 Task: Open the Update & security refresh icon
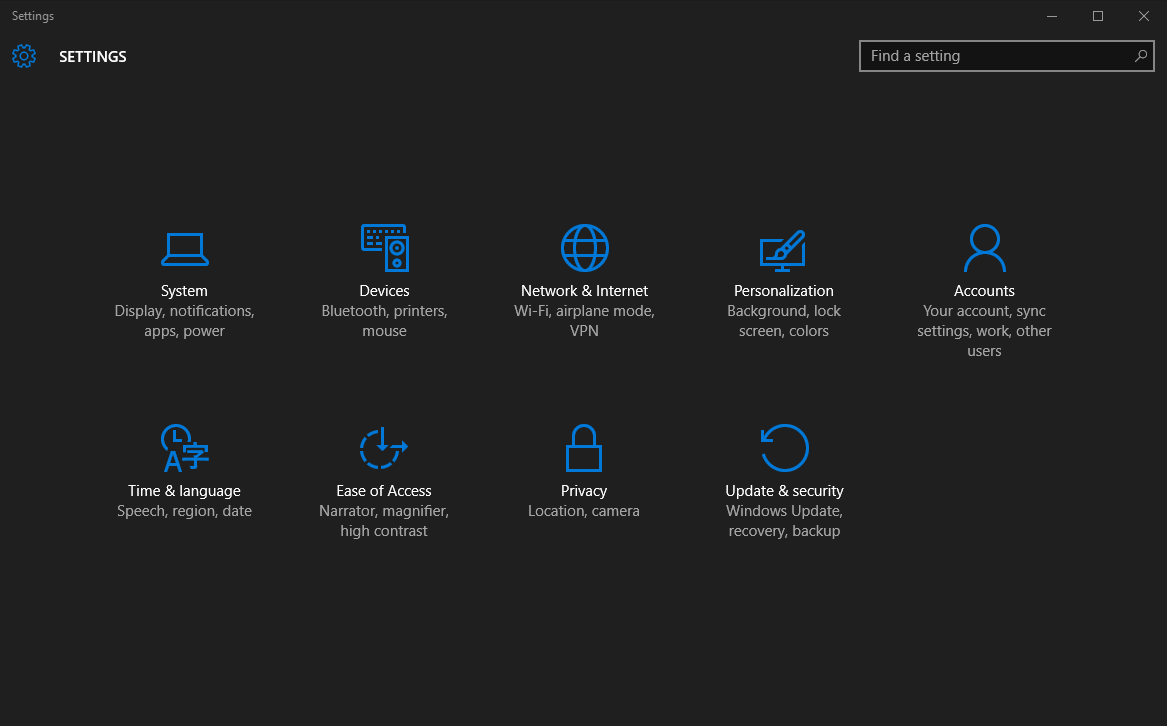point(784,448)
